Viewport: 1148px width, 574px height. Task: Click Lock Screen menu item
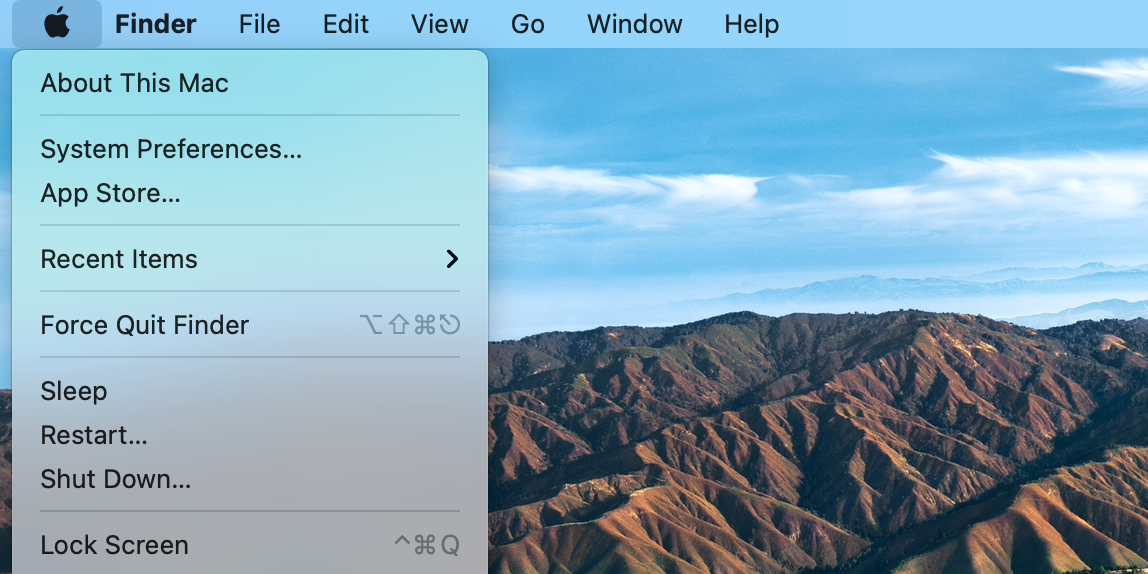click(x=114, y=545)
